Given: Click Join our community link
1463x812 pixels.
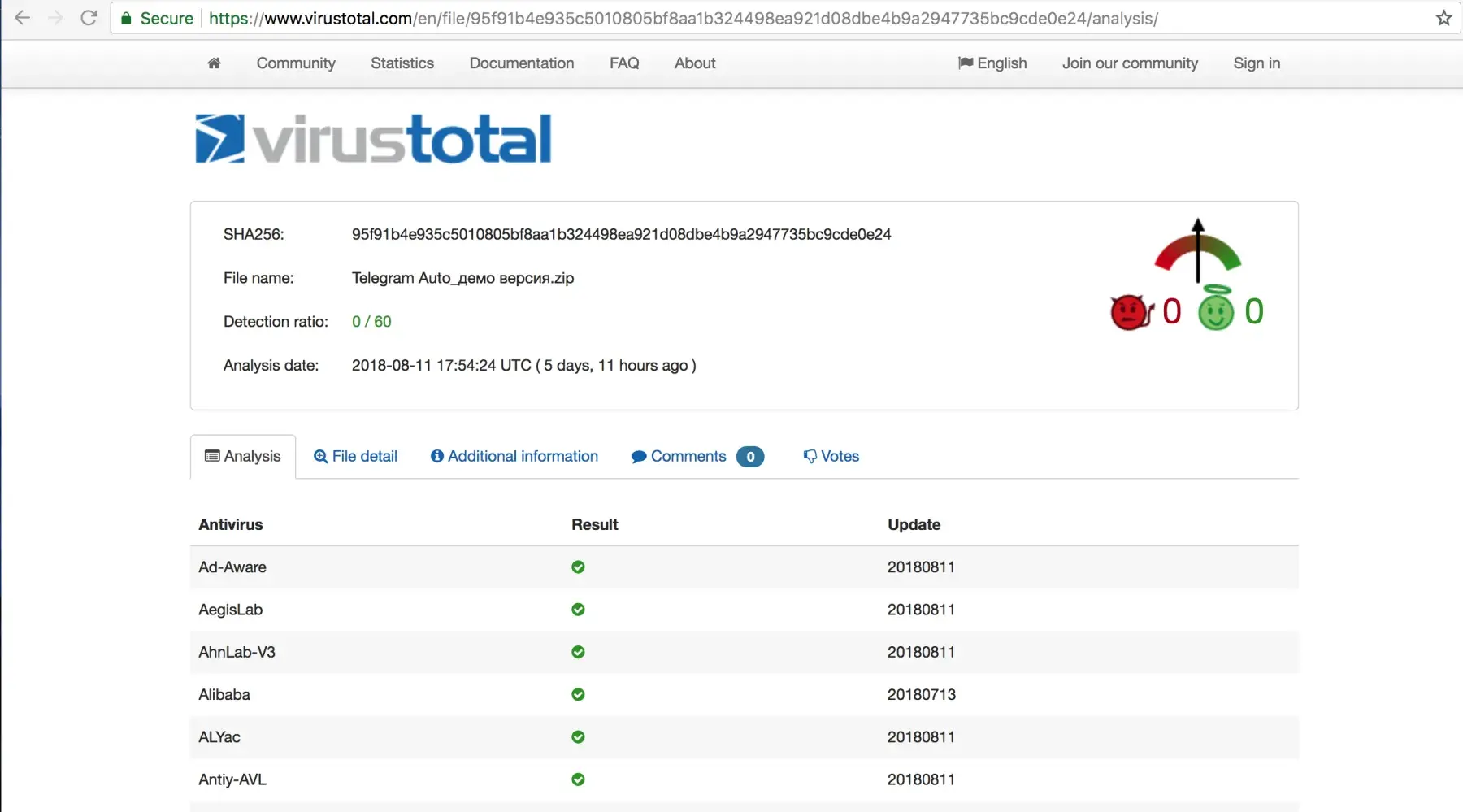Looking at the screenshot, I should click(1130, 63).
